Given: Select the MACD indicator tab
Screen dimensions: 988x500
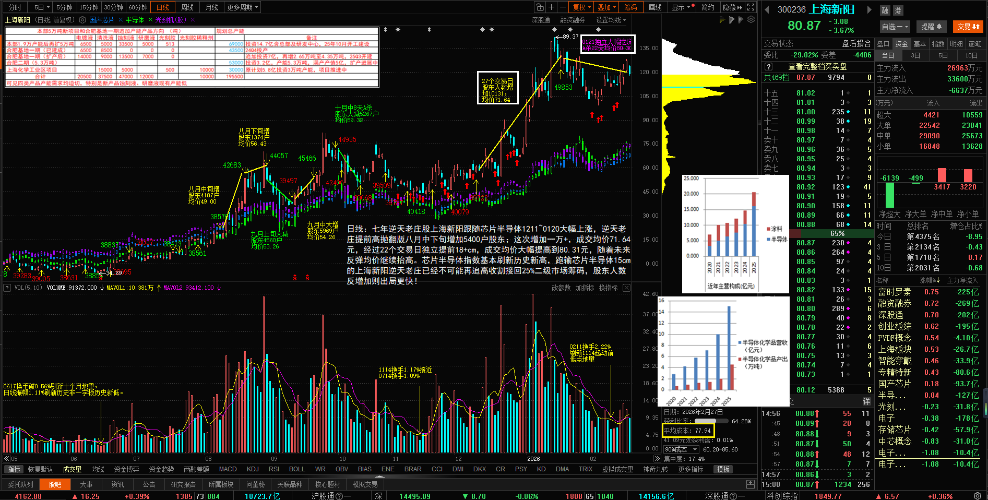Looking at the screenshot, I should (227, 469).
